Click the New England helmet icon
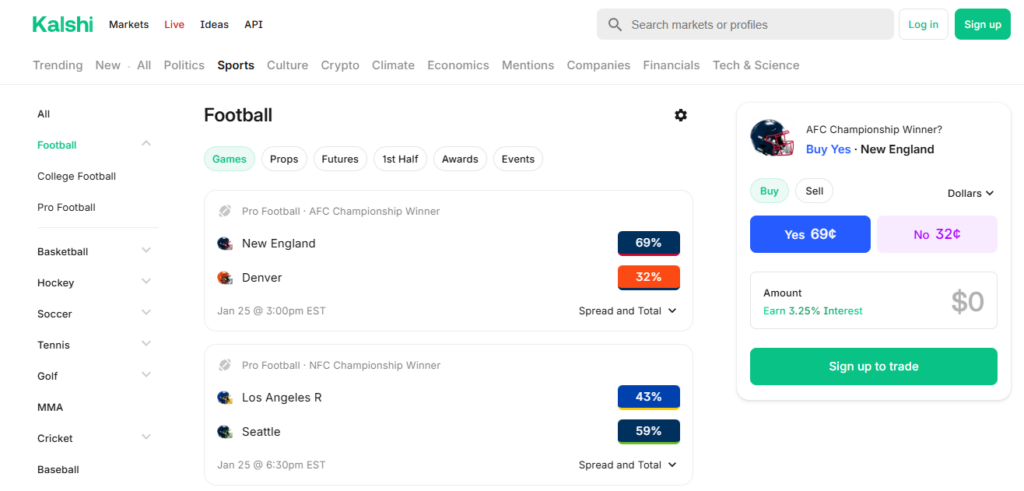The image size is (1024, 491). coord(225,243)
